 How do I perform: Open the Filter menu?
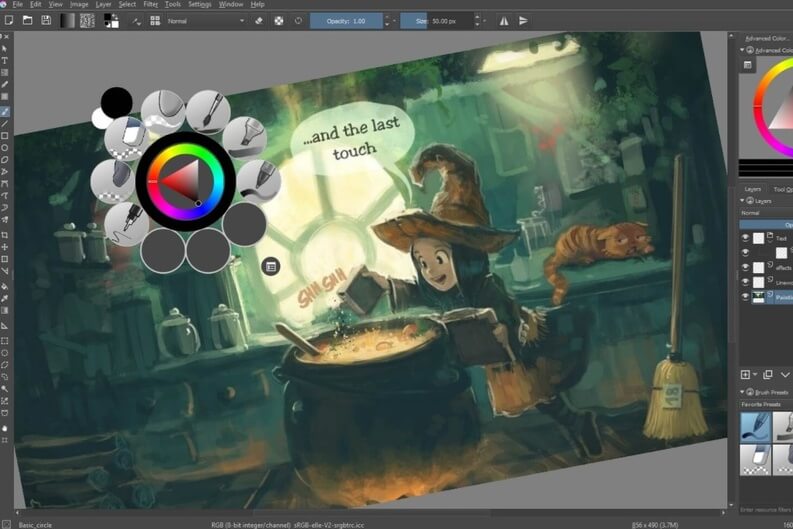point(151,4)
